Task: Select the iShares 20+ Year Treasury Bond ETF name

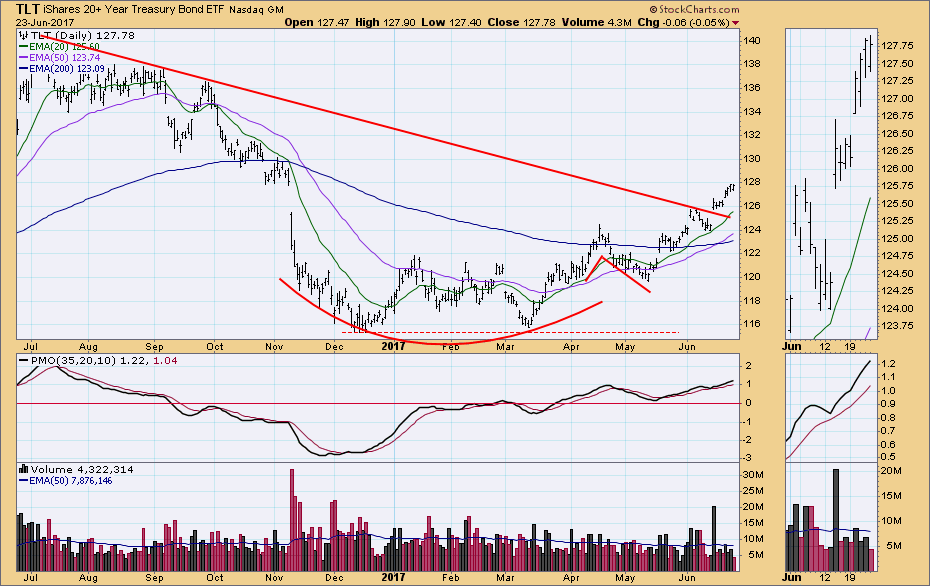Action: (x=133, y=9)
